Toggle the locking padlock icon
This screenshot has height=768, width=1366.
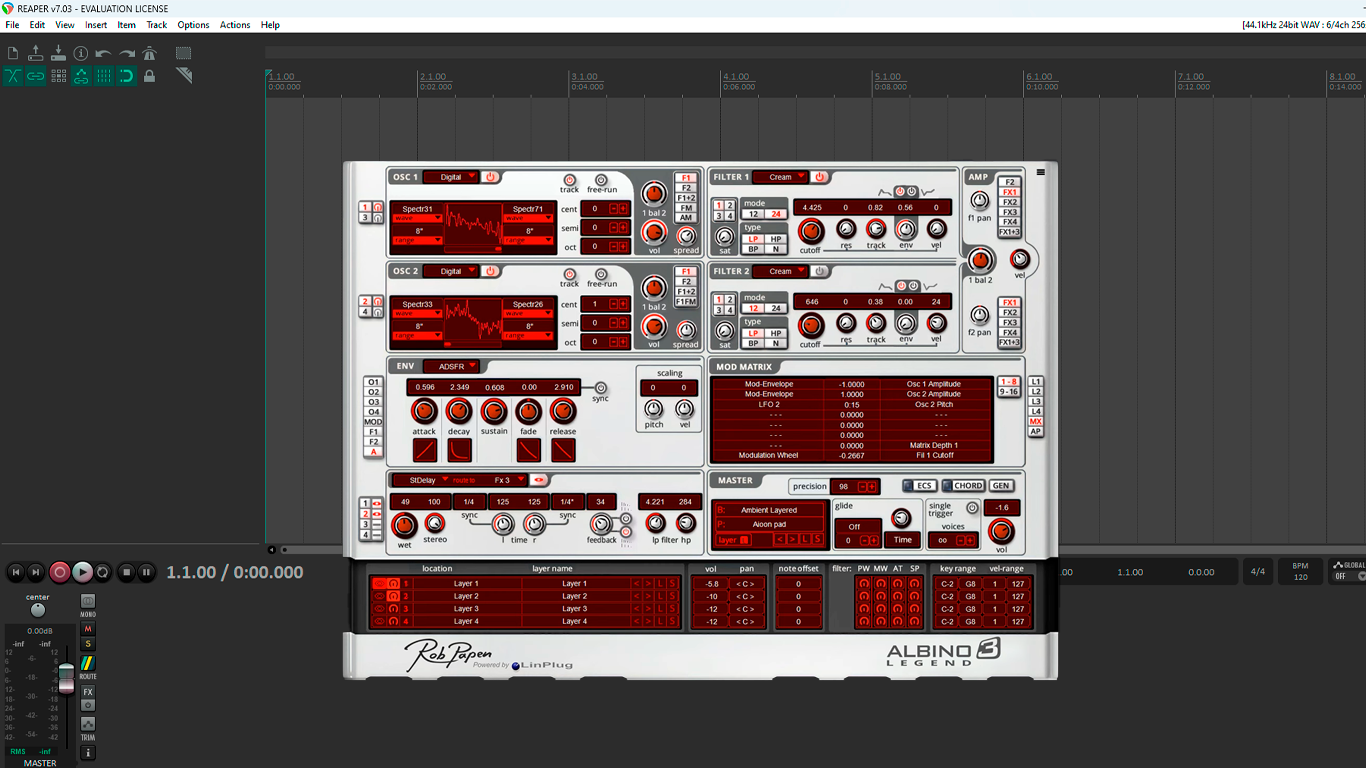149,76
